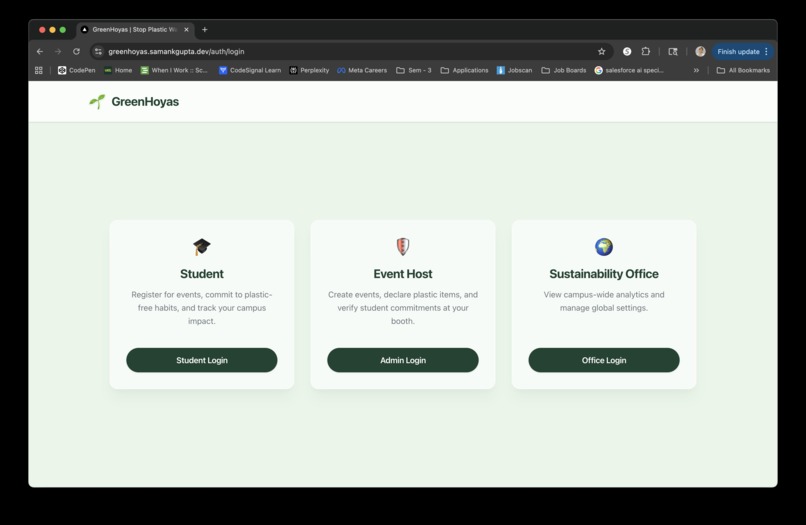
Task: Click the address bar URL field
Action: [350, 51]
